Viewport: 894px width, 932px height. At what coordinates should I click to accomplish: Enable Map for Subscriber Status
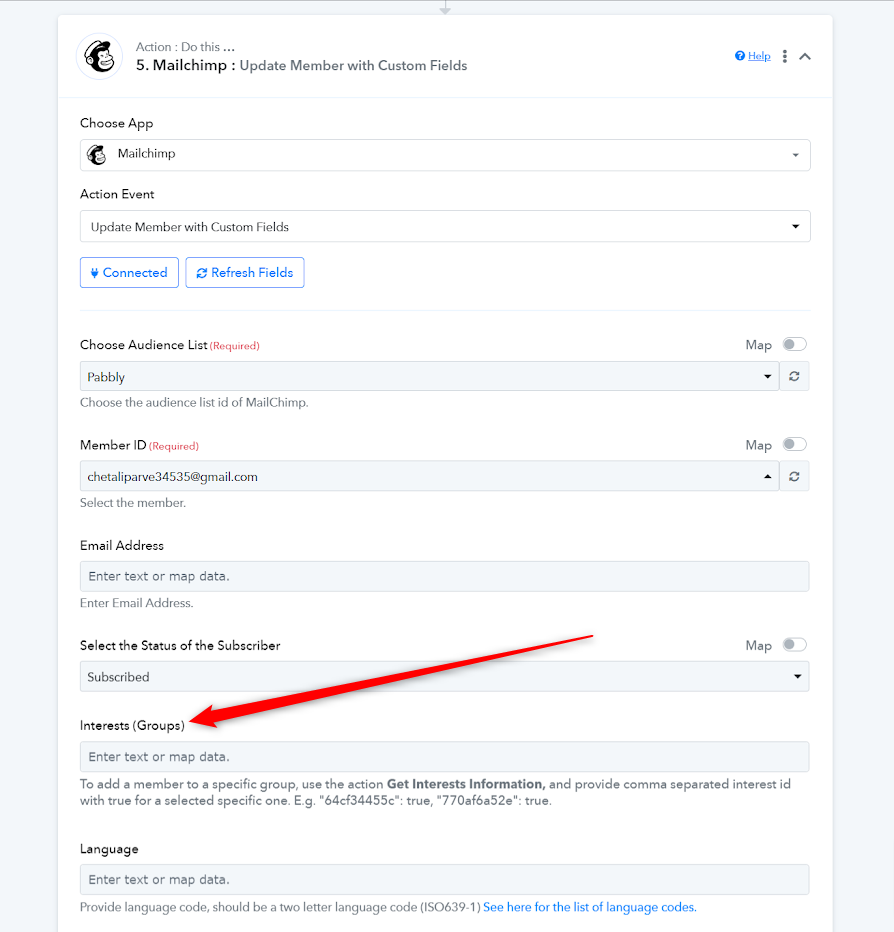coord(794,645)
